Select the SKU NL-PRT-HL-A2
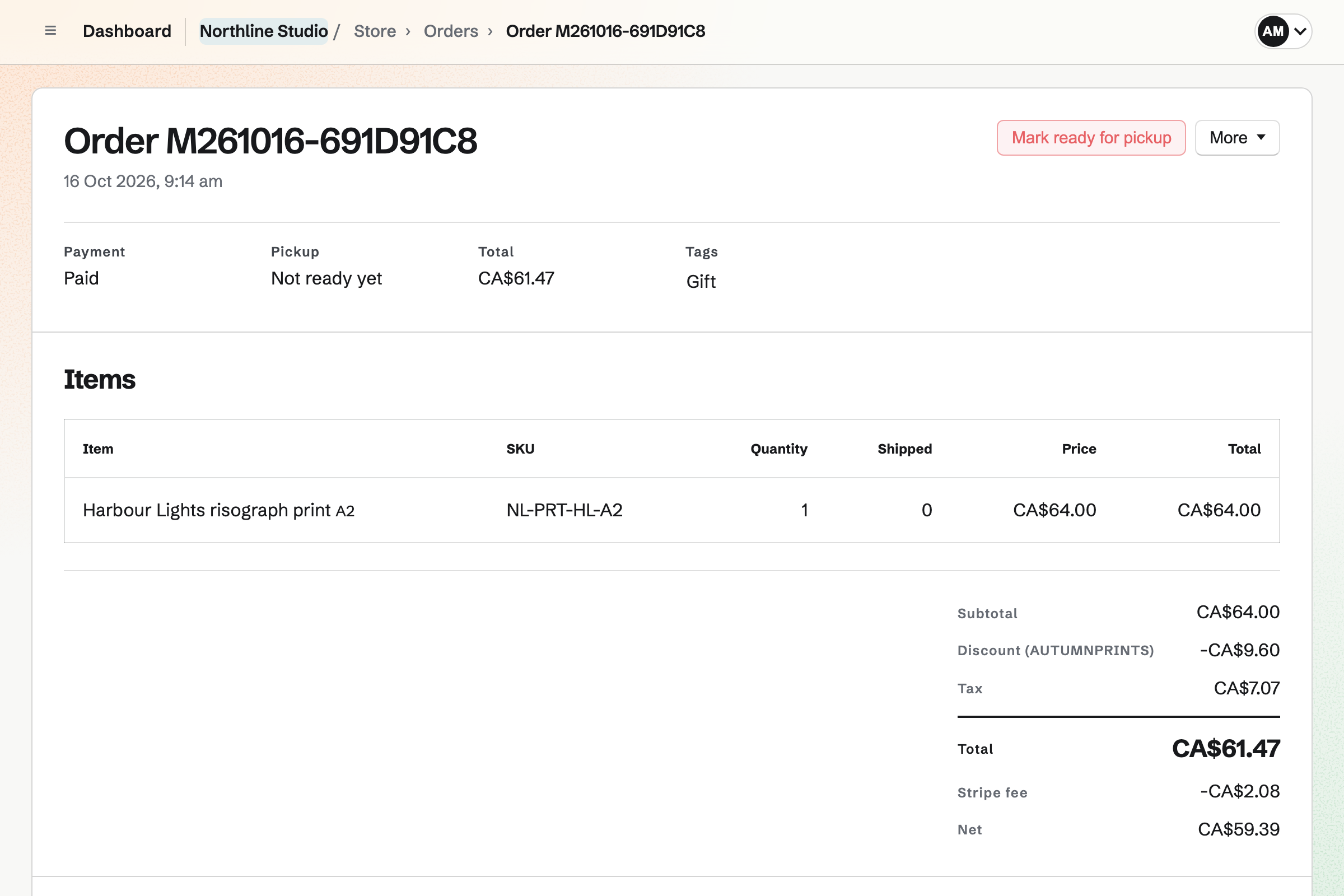Screen dimensions: 1344x896 tap(564, 510)
